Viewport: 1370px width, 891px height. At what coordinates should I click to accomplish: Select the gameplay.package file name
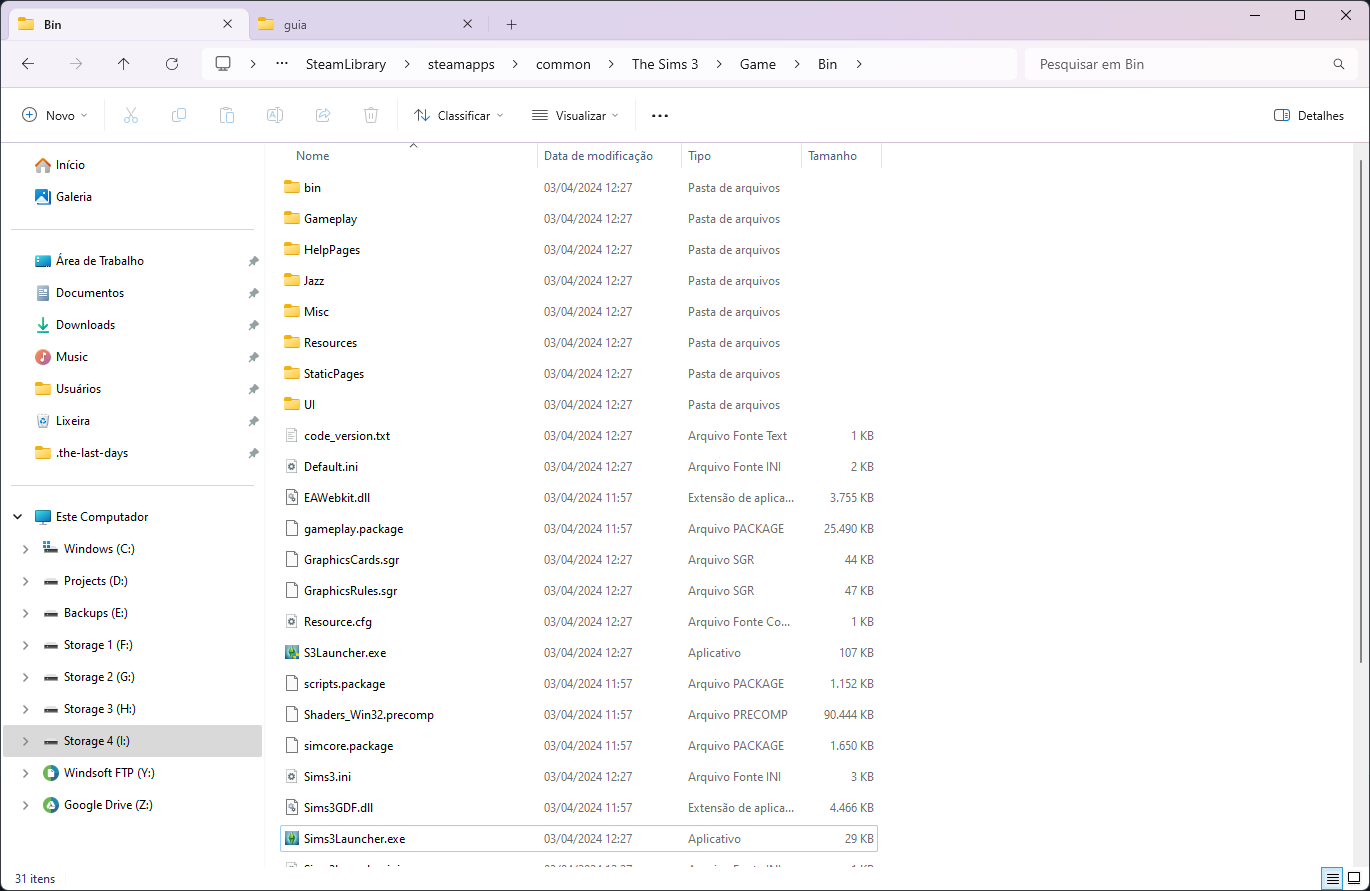[x=354, y=529]
